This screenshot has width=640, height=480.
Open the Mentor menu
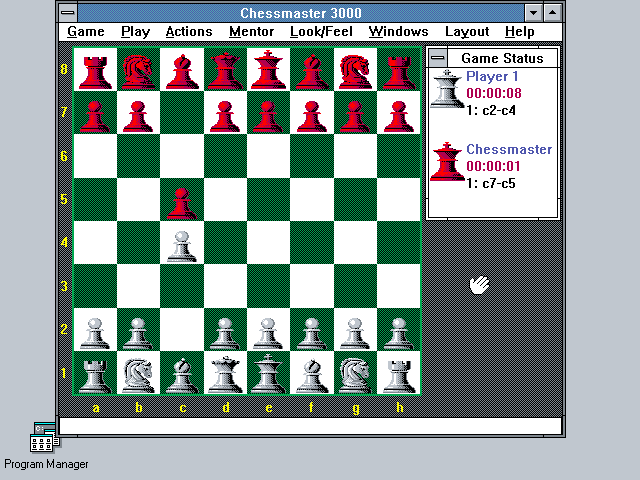(x=251, y=32)
